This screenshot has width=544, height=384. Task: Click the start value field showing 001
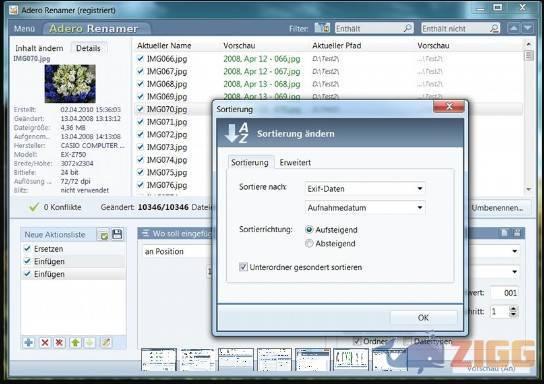pos(505,293)
